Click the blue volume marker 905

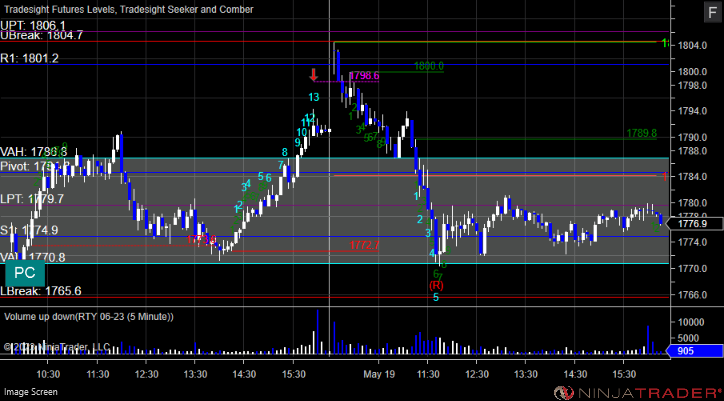[x=693, y=351]
